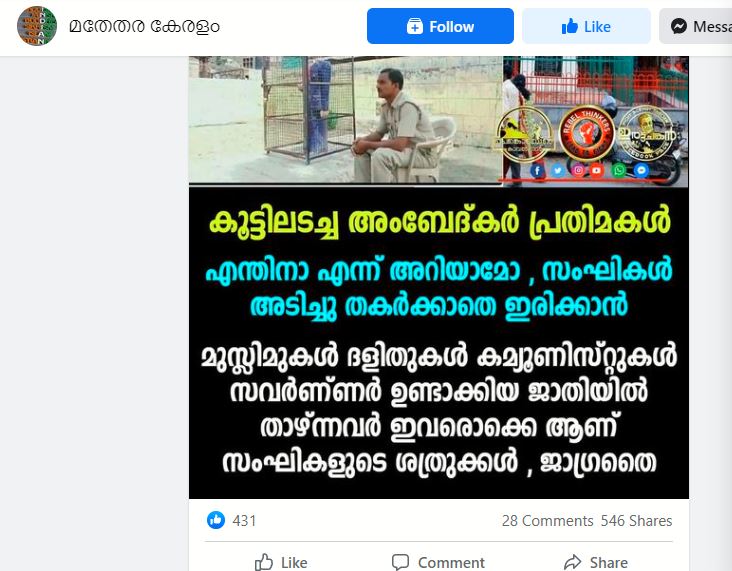Click the Instagram icon in the post image
This screenshot has width=732, height=571.
click(578, 170)
